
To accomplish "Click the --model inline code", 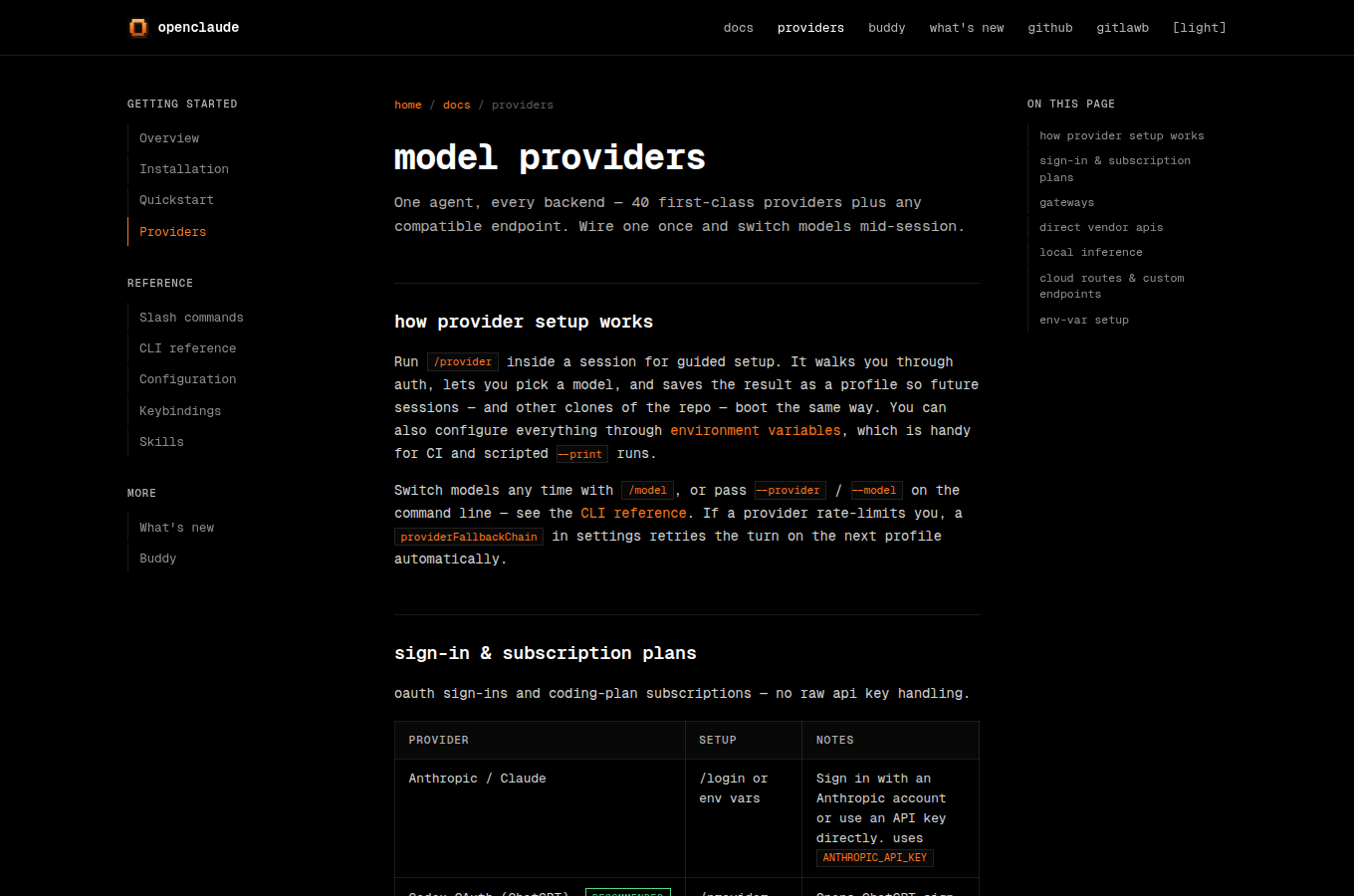I will click(877, 491).
